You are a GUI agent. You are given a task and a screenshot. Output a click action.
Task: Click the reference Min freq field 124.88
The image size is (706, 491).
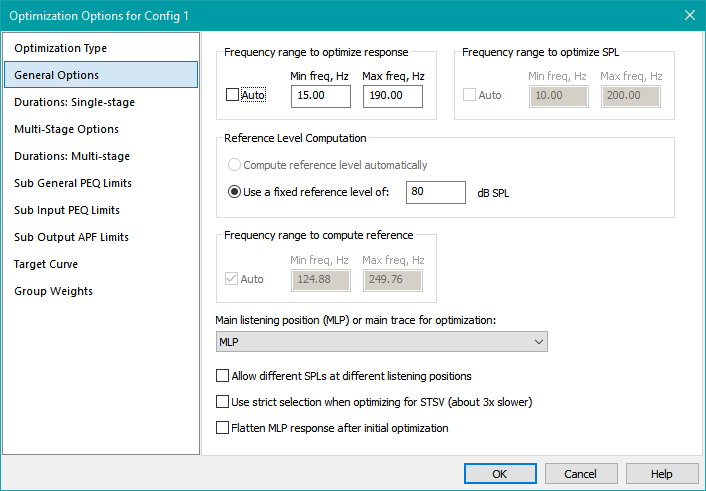pyautogui.click(x=321, y=280)
